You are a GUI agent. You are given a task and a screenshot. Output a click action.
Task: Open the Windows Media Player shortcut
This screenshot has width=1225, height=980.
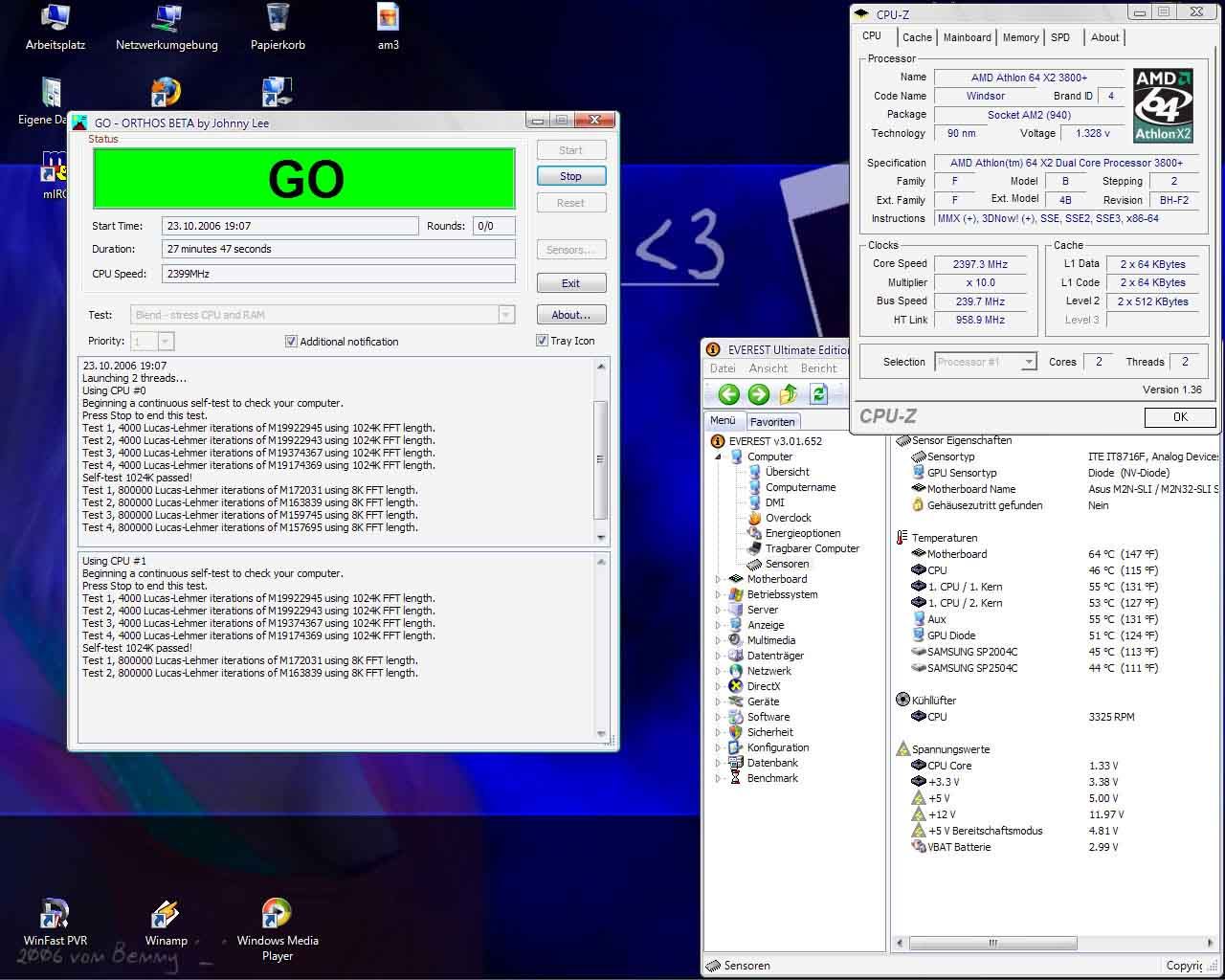coord(278,928)
